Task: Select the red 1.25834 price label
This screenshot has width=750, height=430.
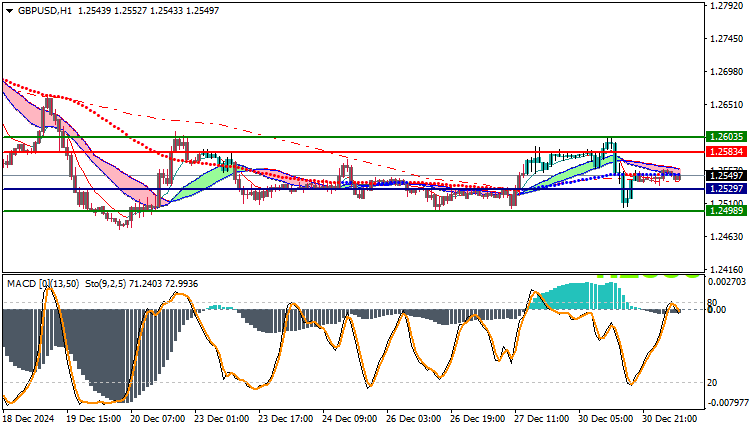Action: coord(726,152)
